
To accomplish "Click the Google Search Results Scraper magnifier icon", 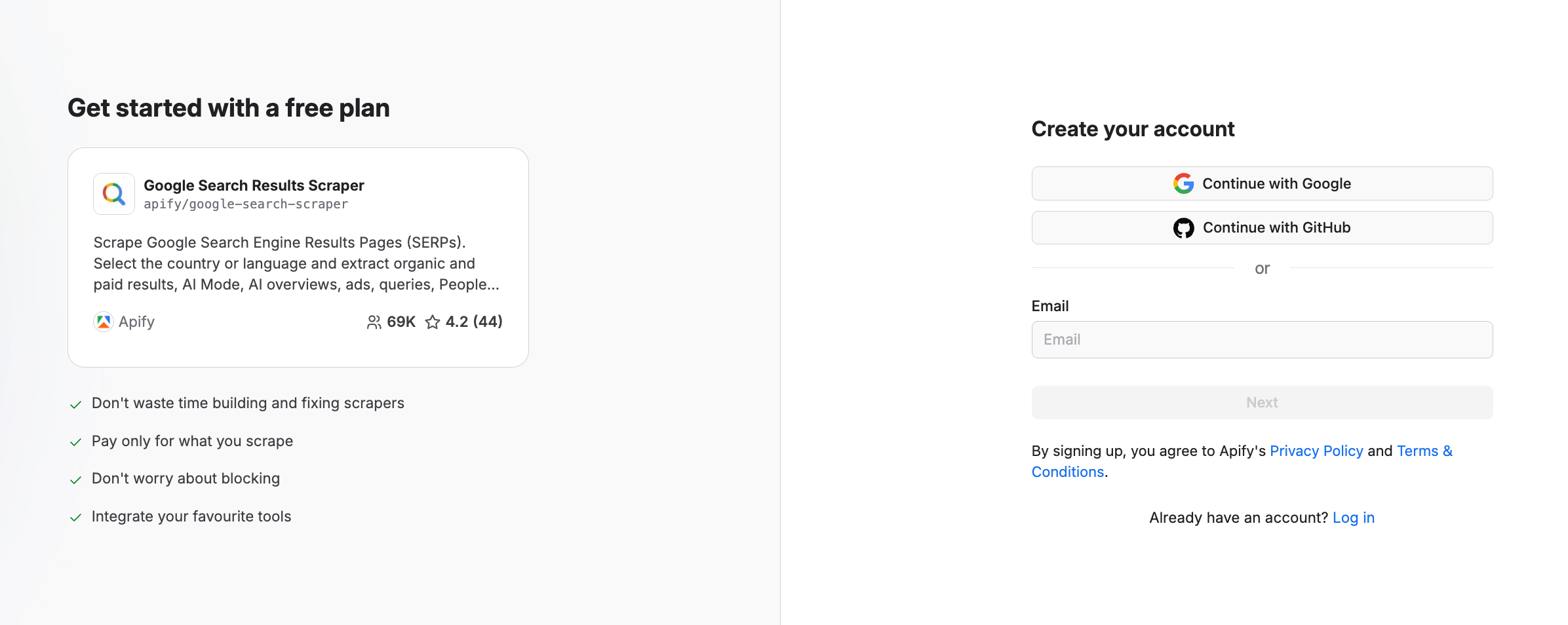I will point(113,193).
